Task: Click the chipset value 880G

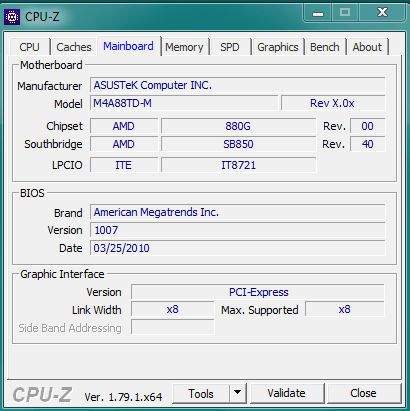Action: [238, 126]
